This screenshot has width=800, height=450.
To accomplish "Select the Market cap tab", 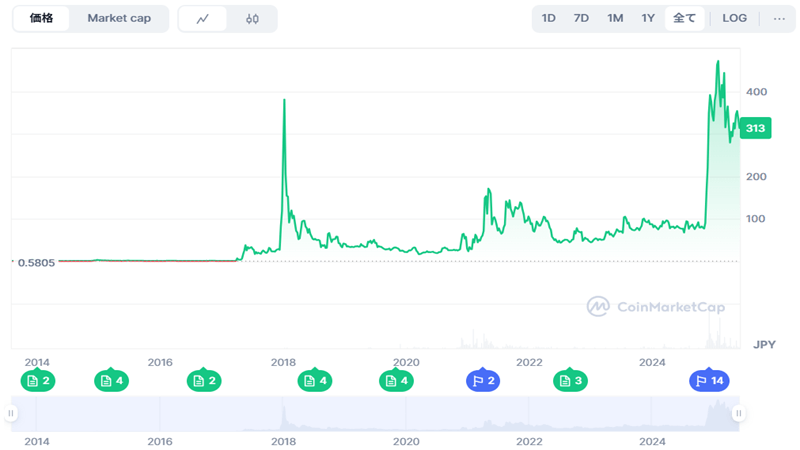I will pyautogui.click(x=119, y=18).
